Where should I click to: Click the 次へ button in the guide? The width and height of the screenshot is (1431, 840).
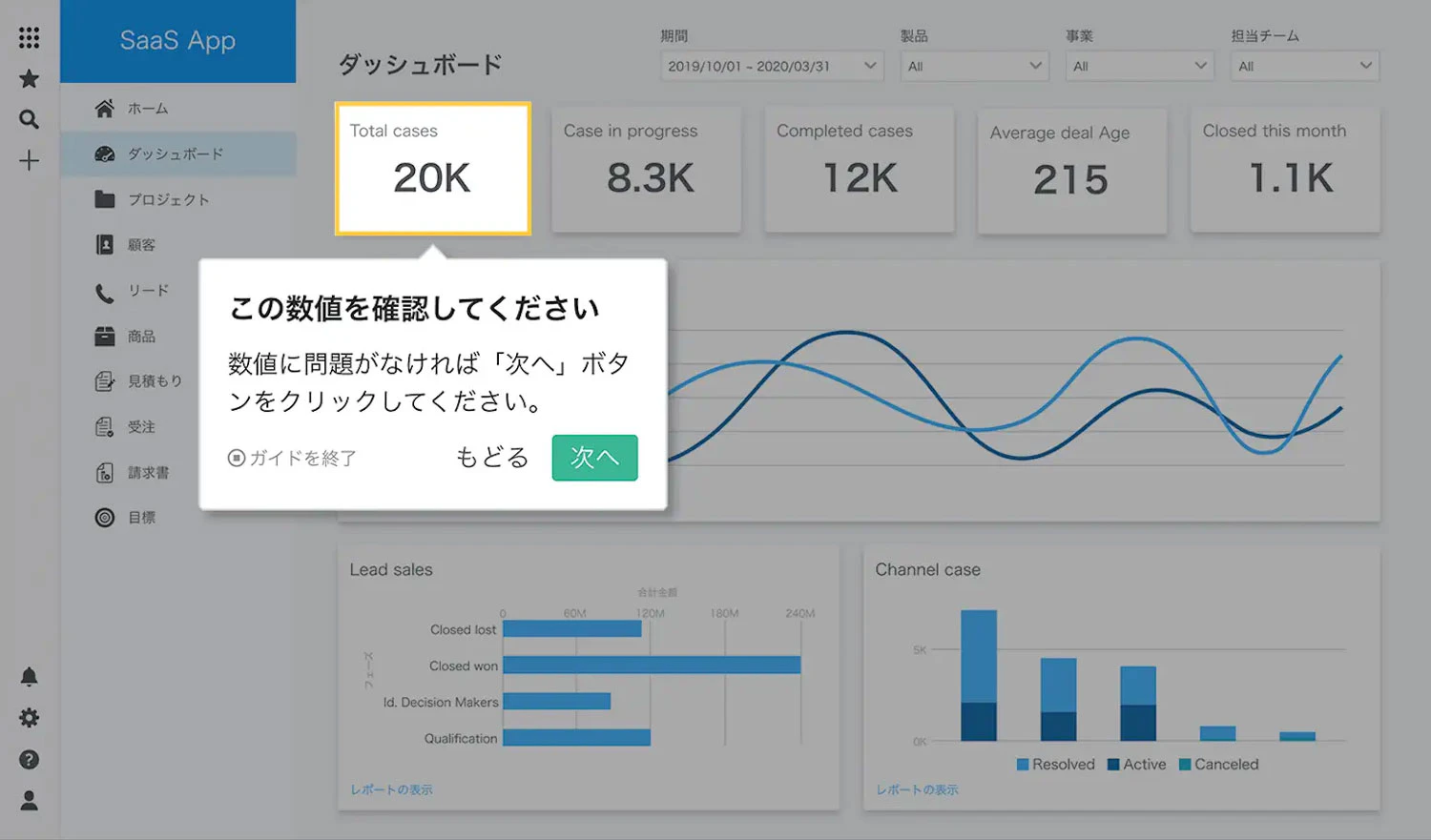[594, 458]
